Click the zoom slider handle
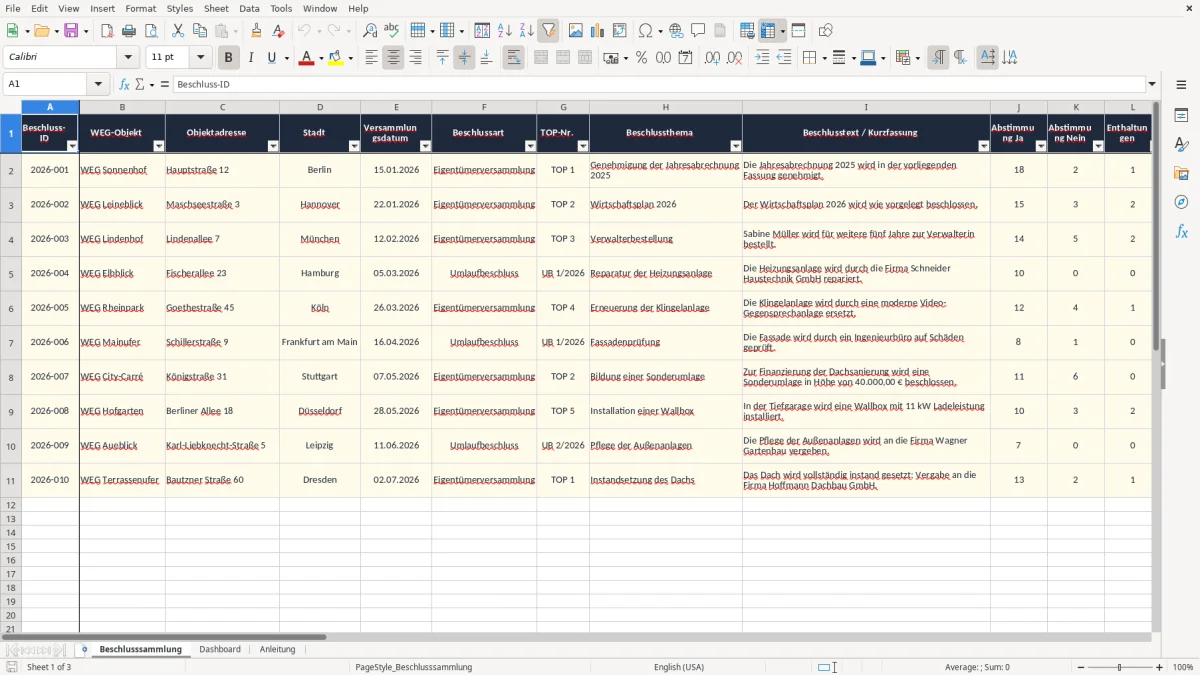The image size is (1200, 675). tap(1120, 667)
